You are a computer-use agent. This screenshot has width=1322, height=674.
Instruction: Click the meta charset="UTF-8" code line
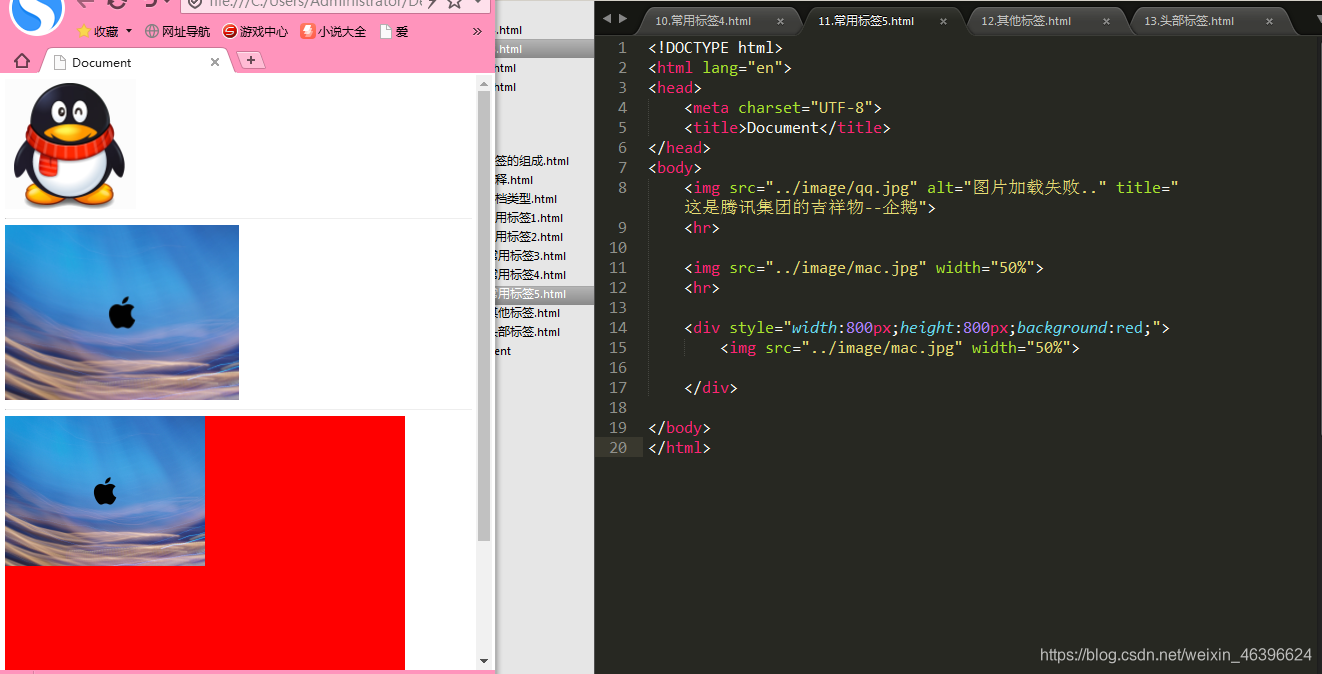pyautogui.click(x=783, y=107)
